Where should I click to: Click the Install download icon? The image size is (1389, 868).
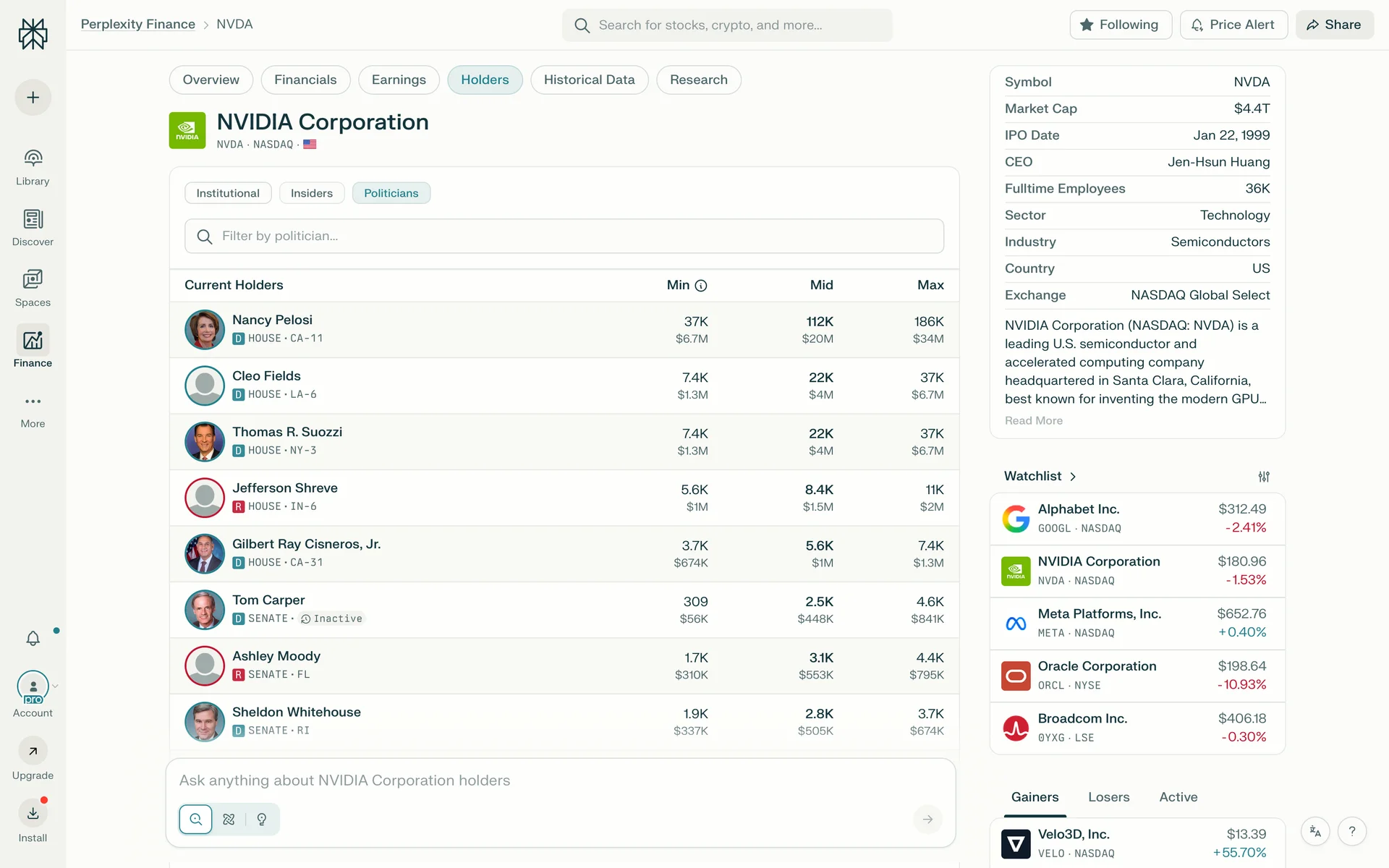click(x=33, y=813)
